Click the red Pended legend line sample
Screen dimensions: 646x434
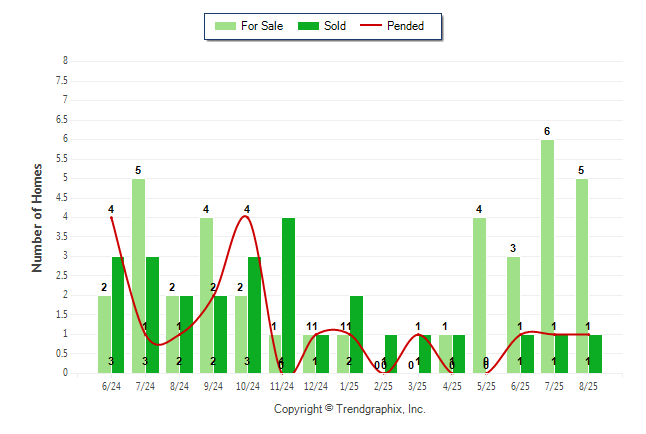[x=371, y=26]
